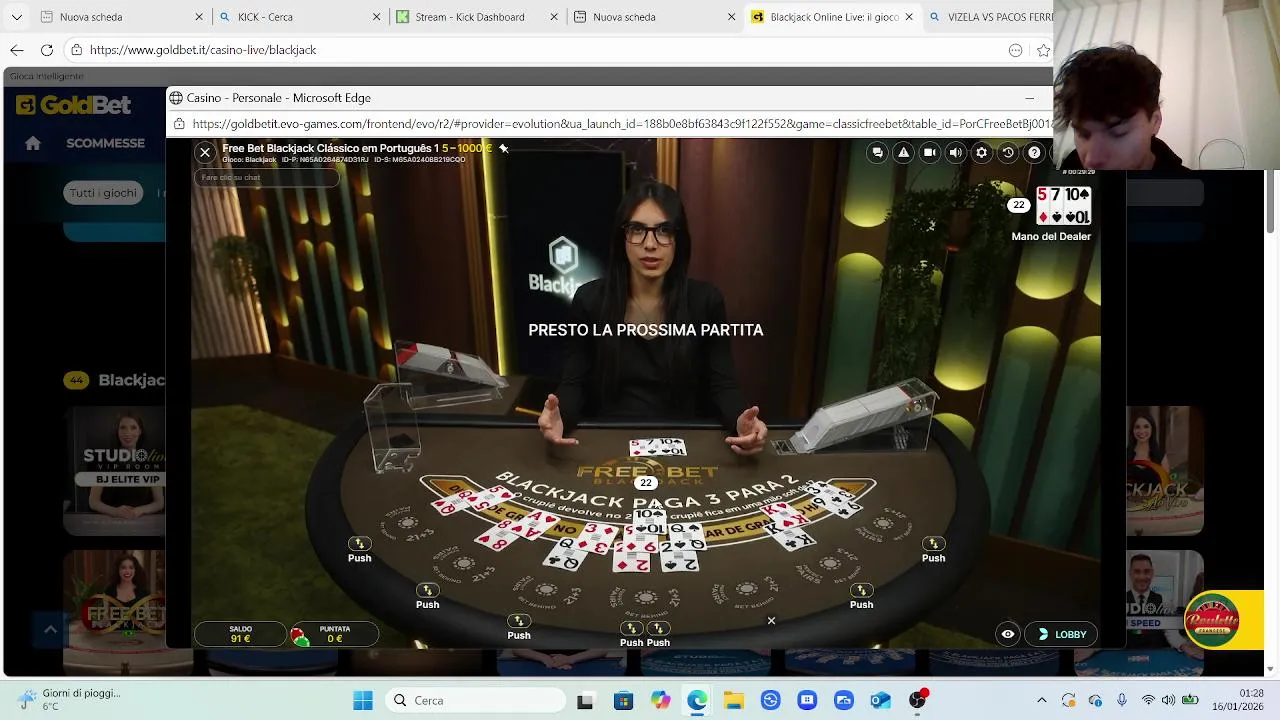Open Outlook from the taskbar

click(880, 700)
